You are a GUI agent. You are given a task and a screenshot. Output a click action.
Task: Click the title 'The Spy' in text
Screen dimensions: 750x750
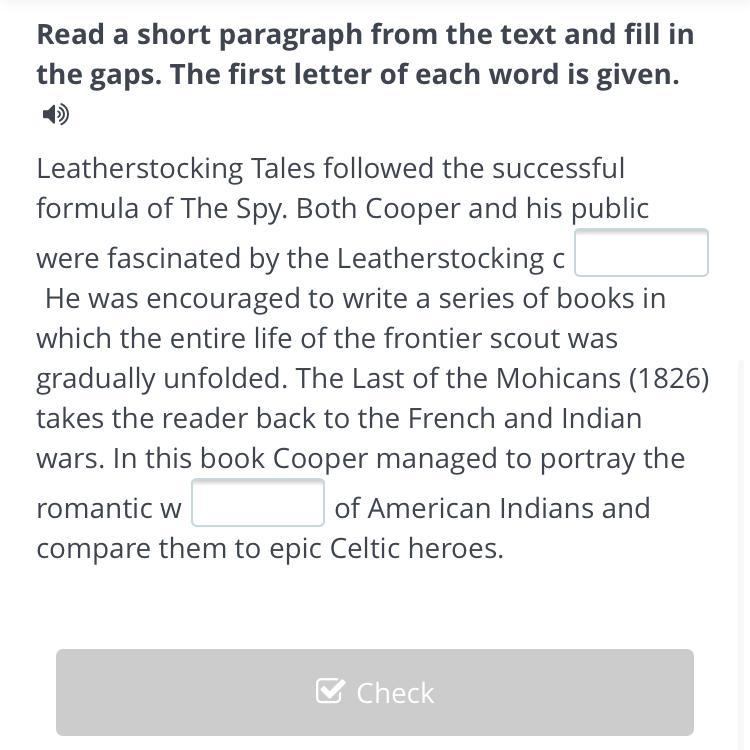[x=233, y=208]
